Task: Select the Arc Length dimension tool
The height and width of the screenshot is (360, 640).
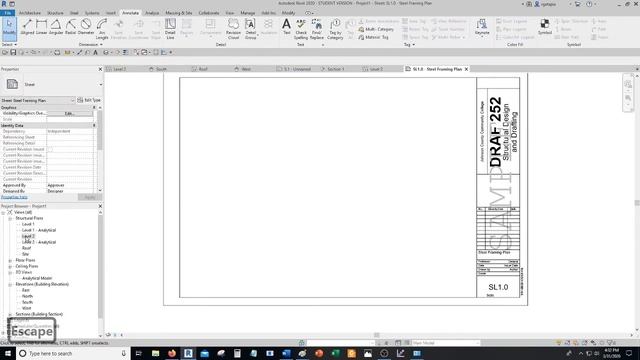Action: (102, 29)
